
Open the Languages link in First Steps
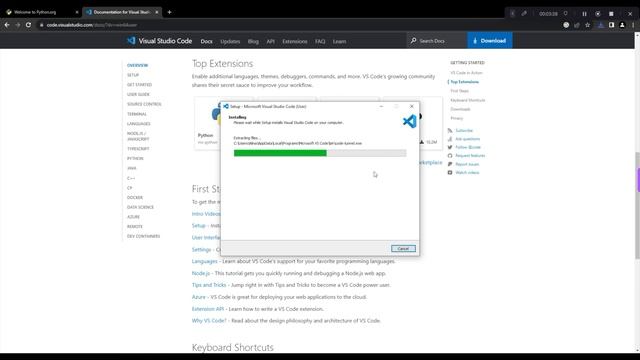[204, 261]
